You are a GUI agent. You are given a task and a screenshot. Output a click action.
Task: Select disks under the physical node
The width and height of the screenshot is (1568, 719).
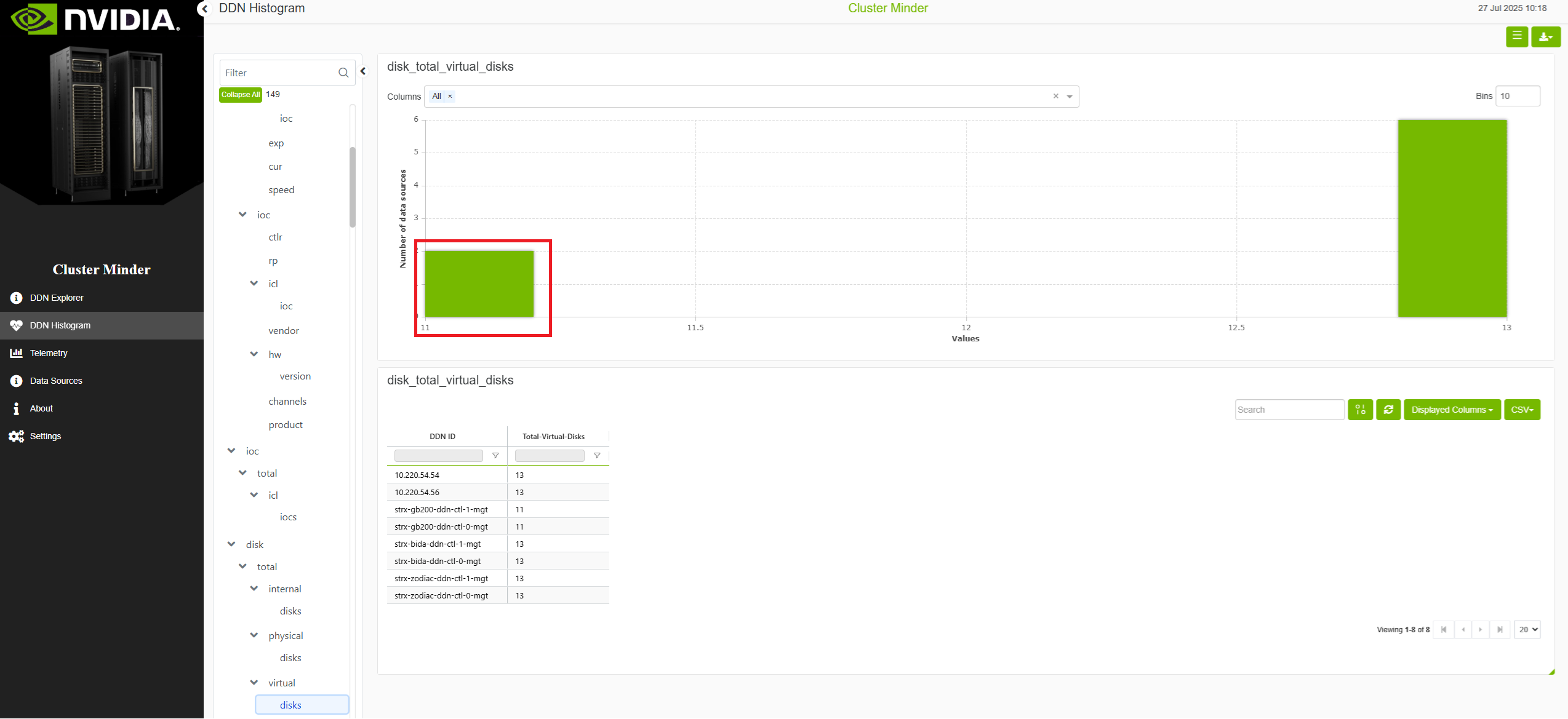click(x=290, y=658)
